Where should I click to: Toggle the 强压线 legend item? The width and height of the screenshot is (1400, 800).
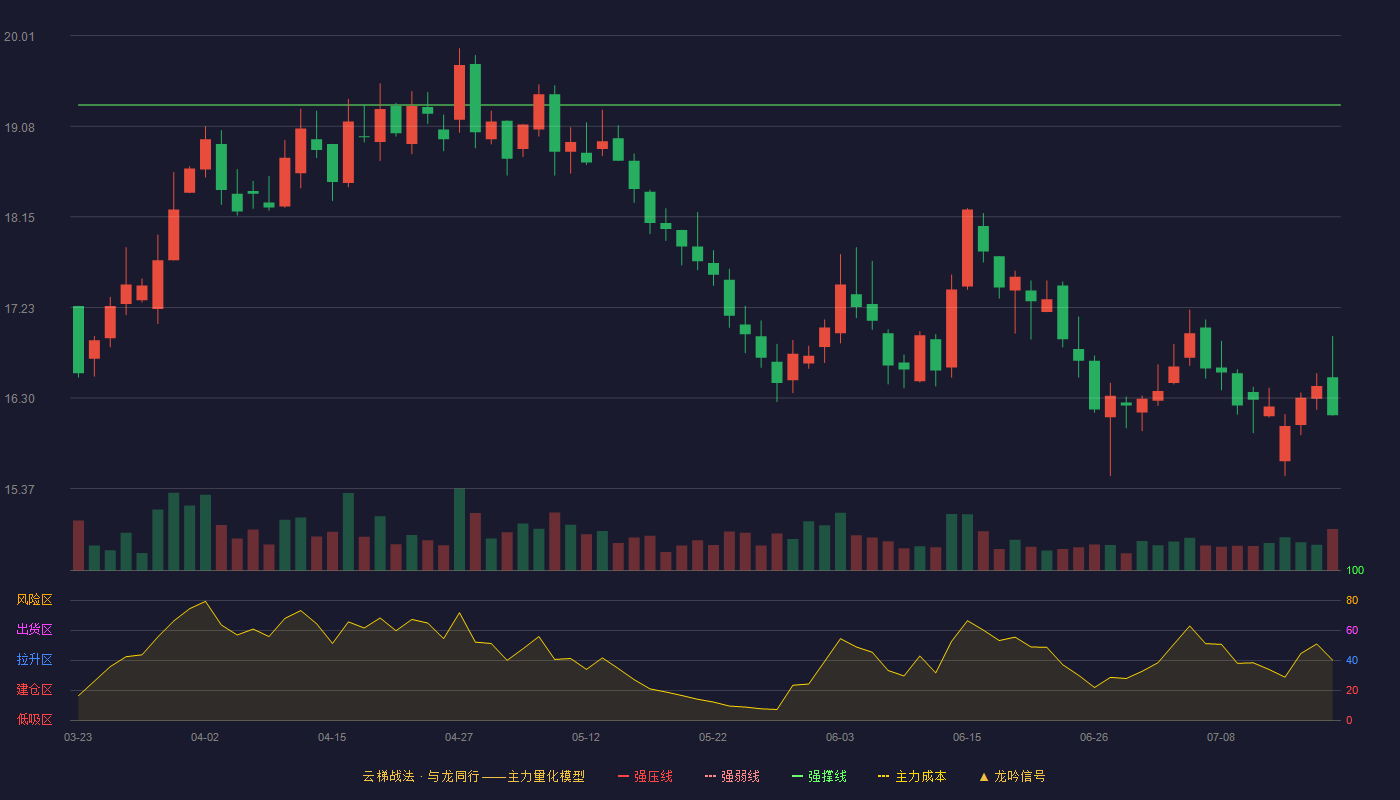tap(645, 776)
